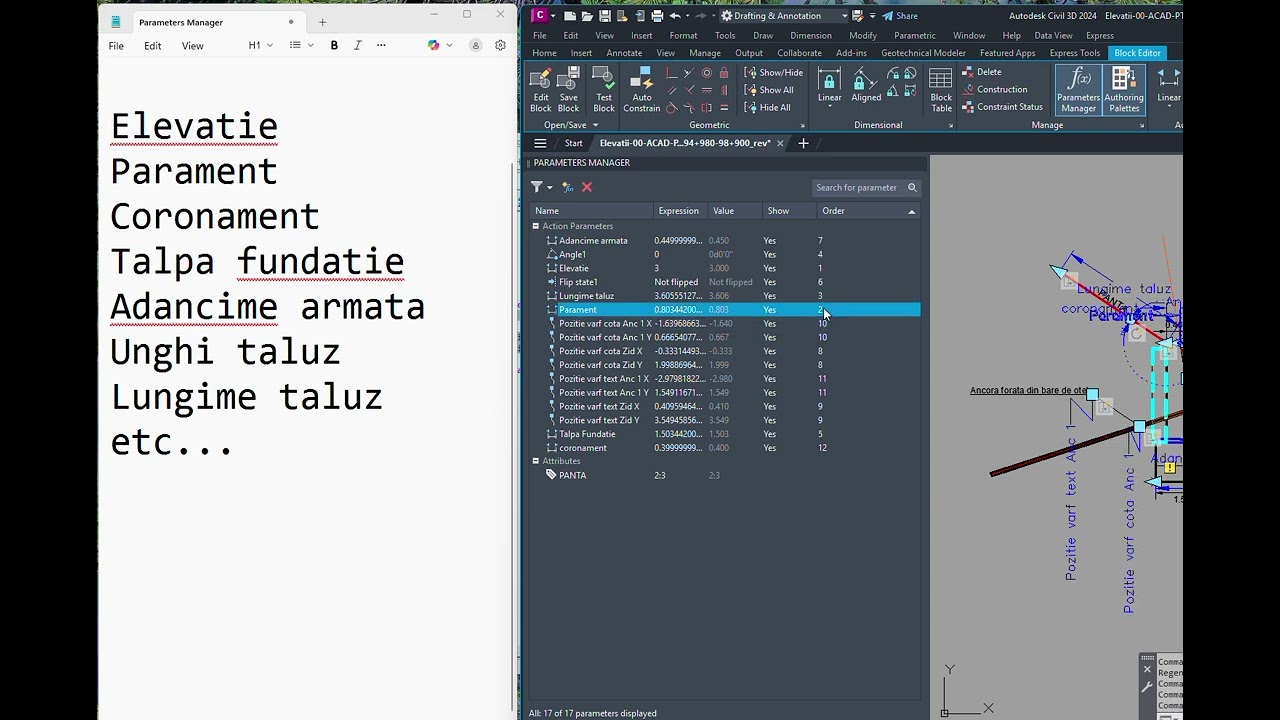Add a new drawing tab with plus

(803, 143)
